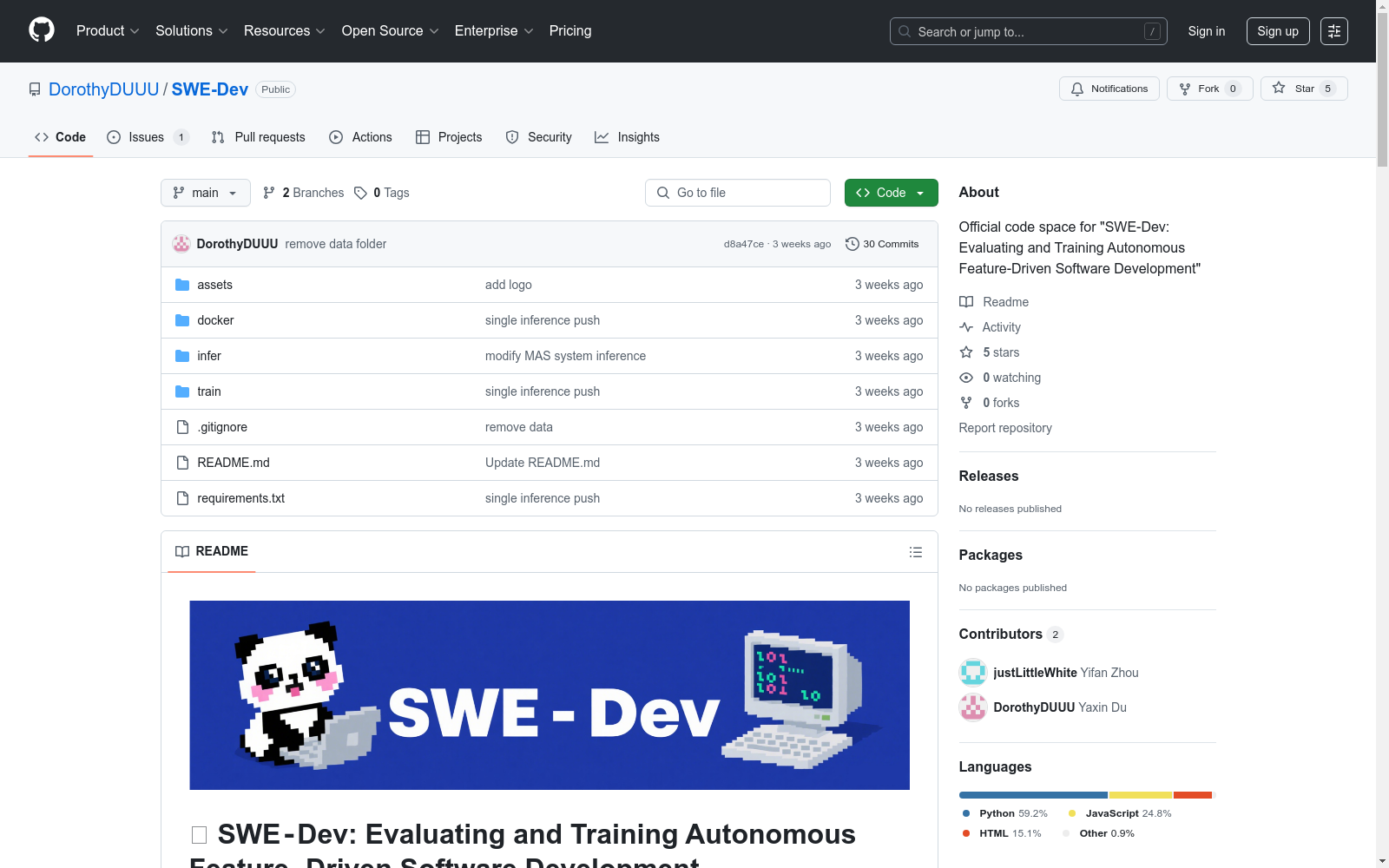Select the Code repository tab

(61, 137)
